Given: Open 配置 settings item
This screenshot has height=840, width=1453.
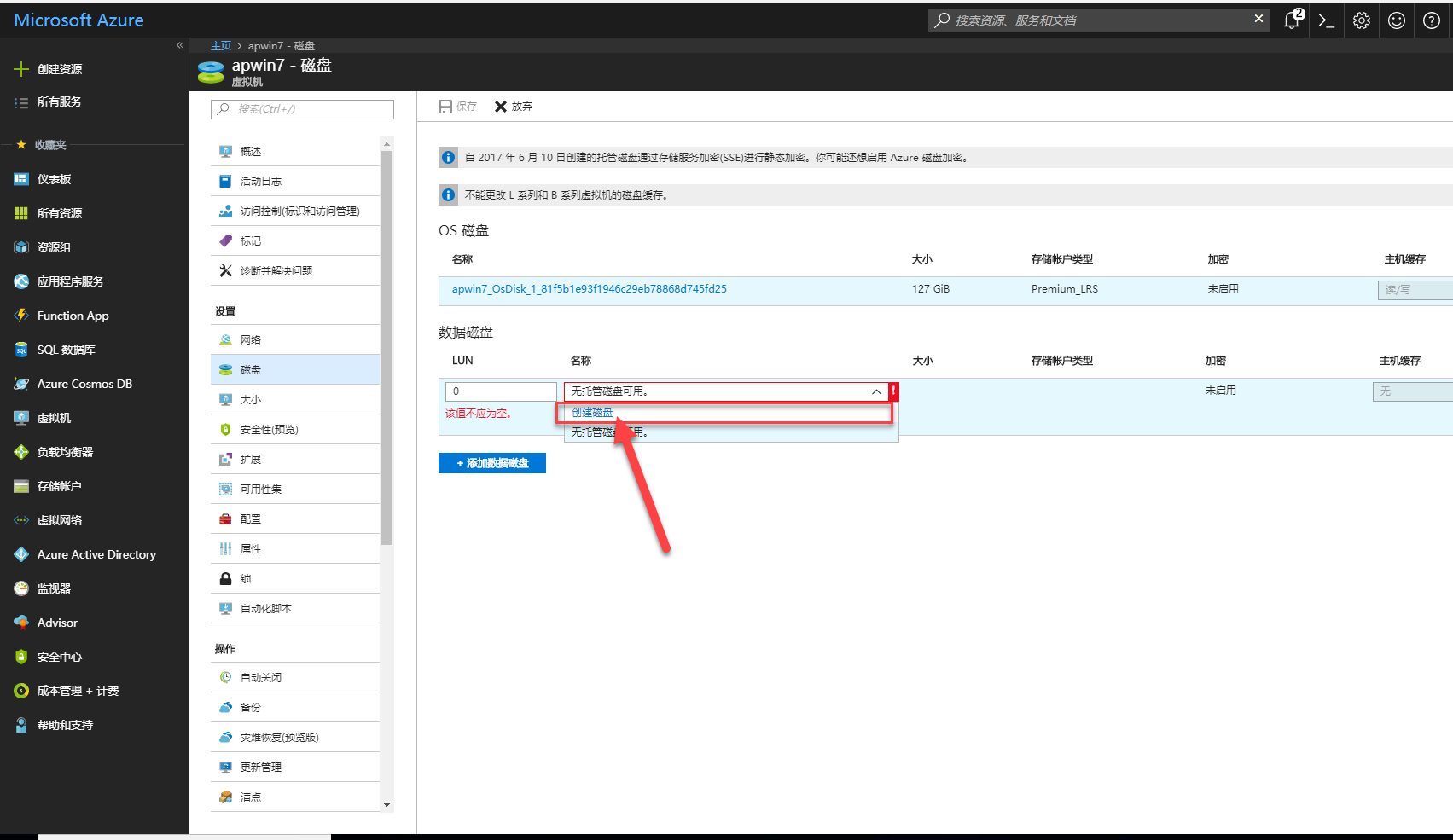Looking at the screenshot, I should point(295,518).
